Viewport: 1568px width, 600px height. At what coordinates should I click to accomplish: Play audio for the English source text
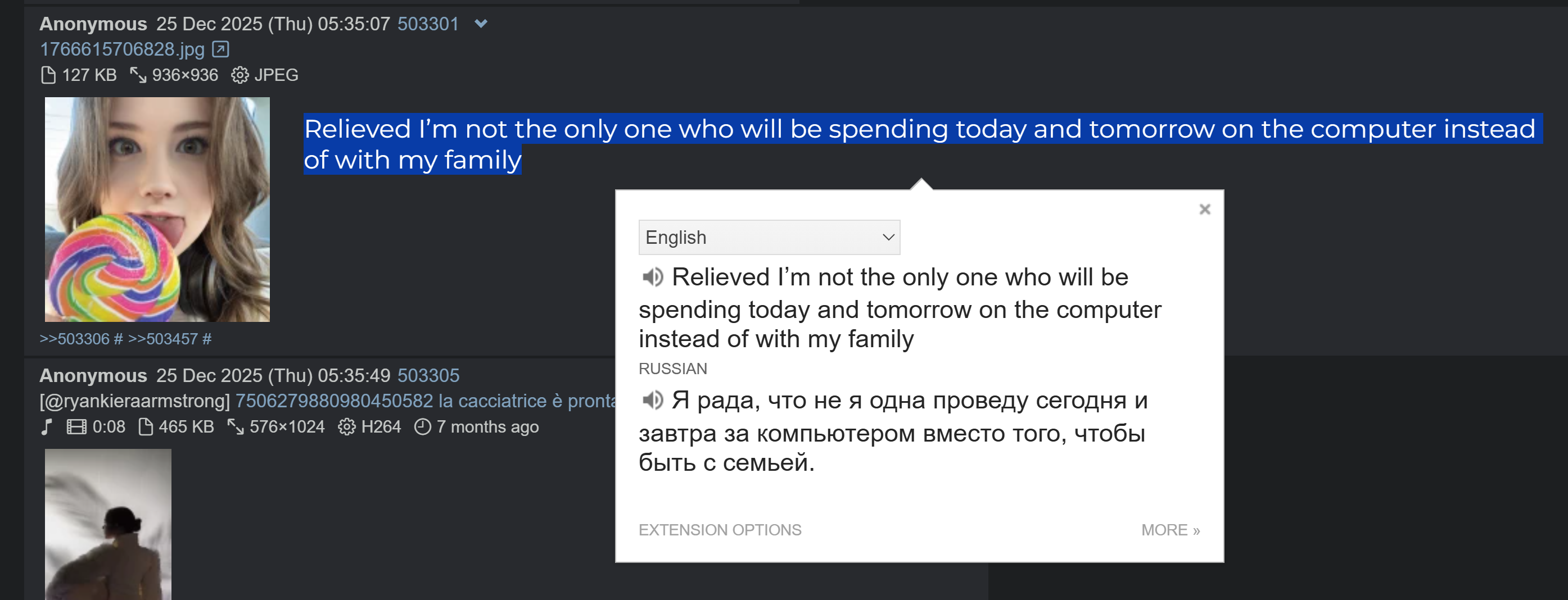coord(653,278)
